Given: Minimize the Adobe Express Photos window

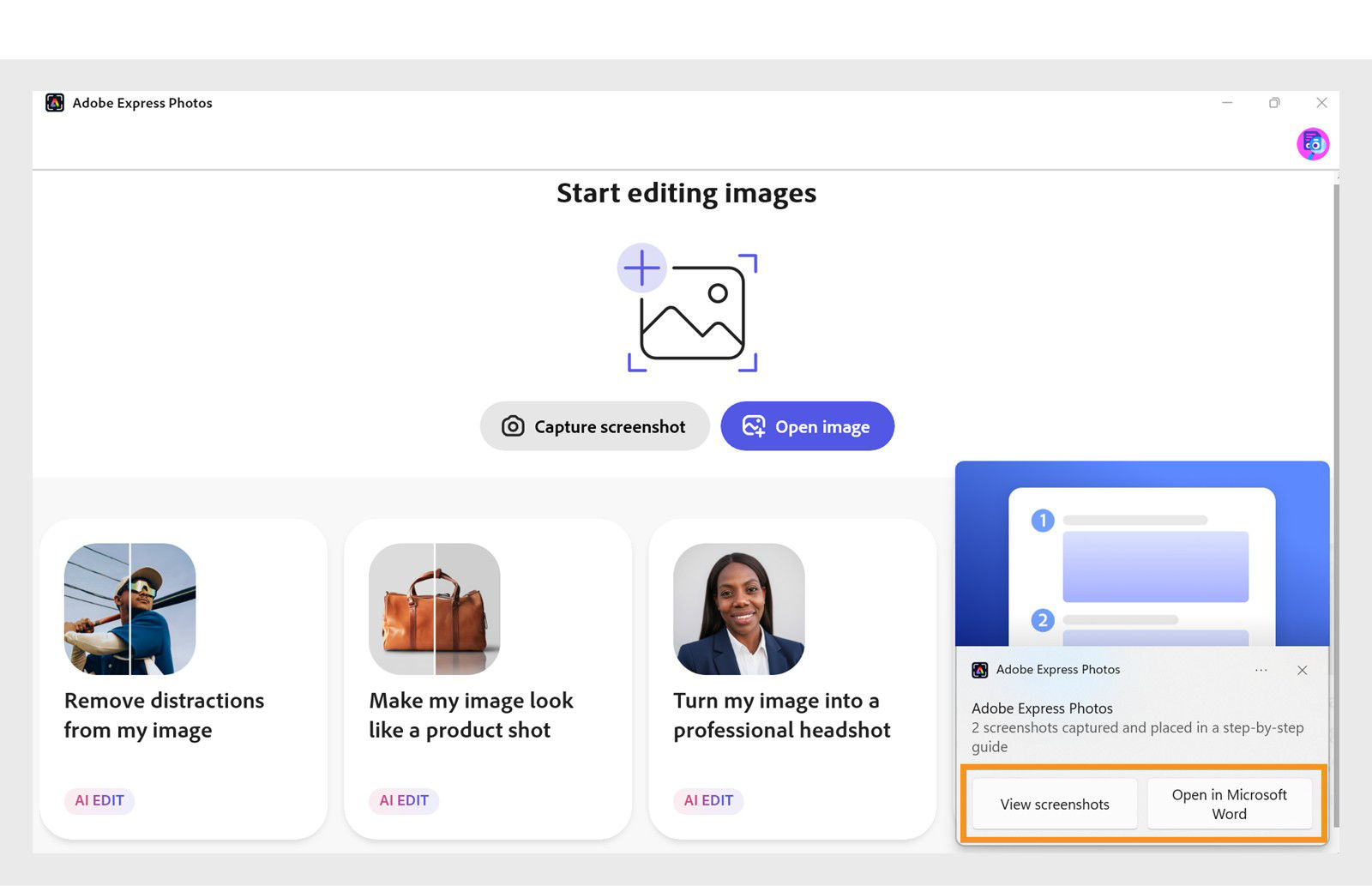Looking at the screenshot, I should coord(1227,103).
